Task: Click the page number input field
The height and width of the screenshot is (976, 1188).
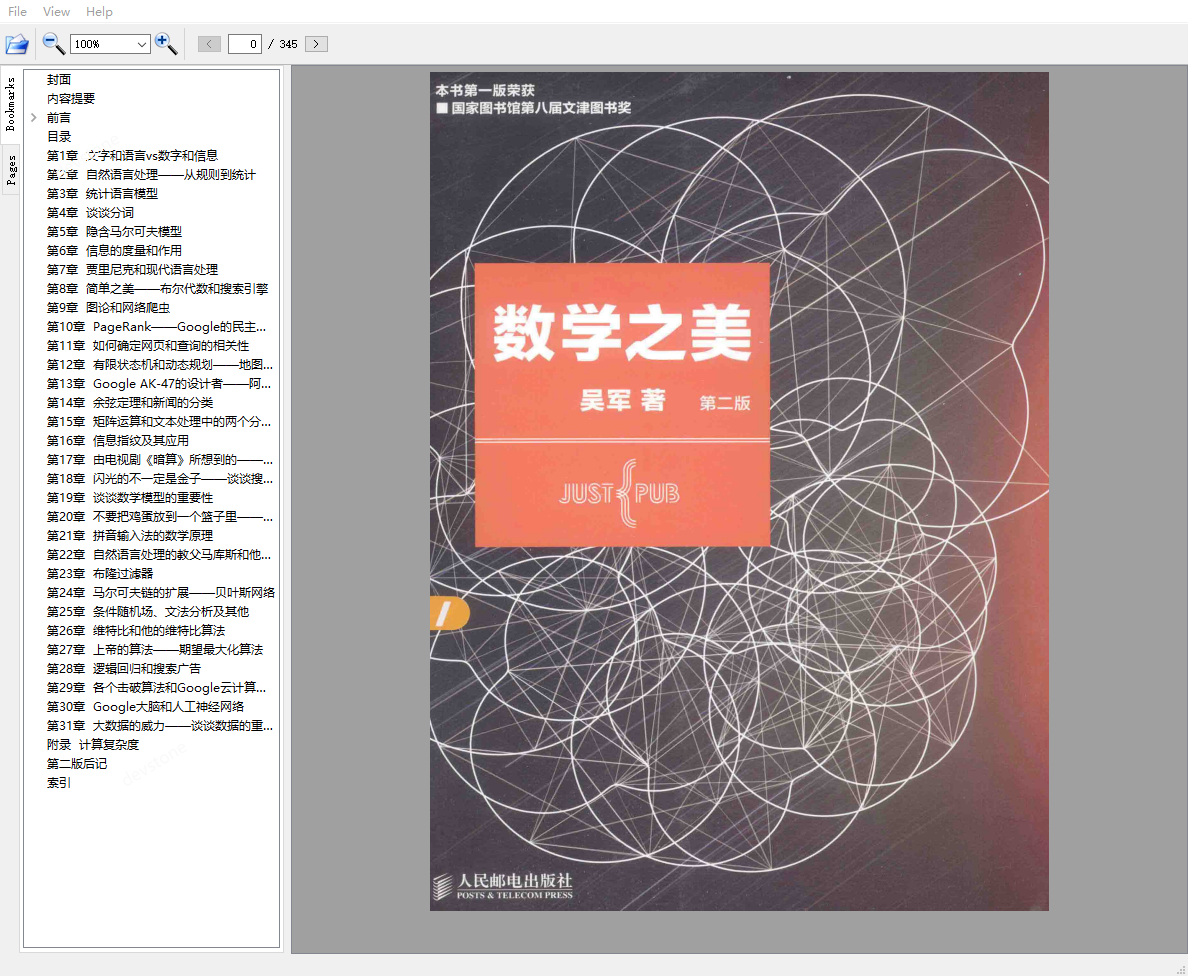Action: click(x=244, y=44)
